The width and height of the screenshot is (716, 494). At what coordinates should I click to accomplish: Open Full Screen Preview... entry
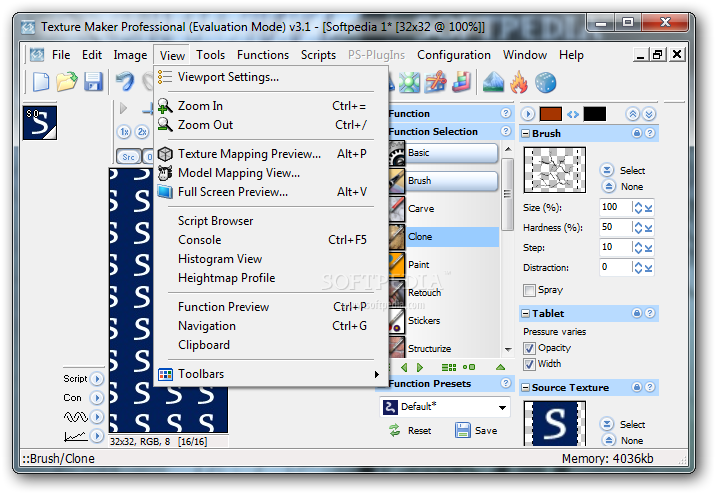pos(271,192)
